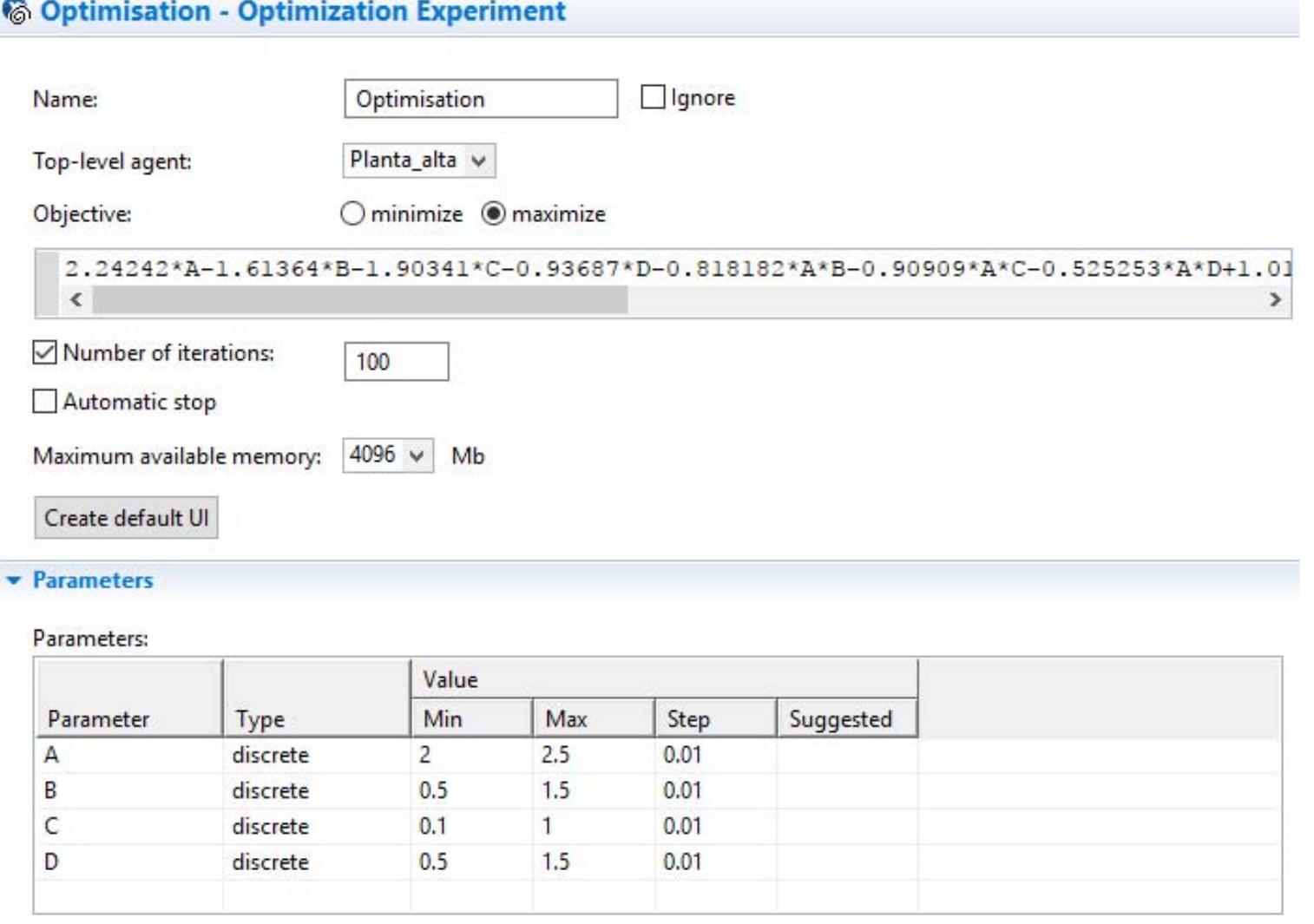Collapse the Parameters section

coord(14,580)
